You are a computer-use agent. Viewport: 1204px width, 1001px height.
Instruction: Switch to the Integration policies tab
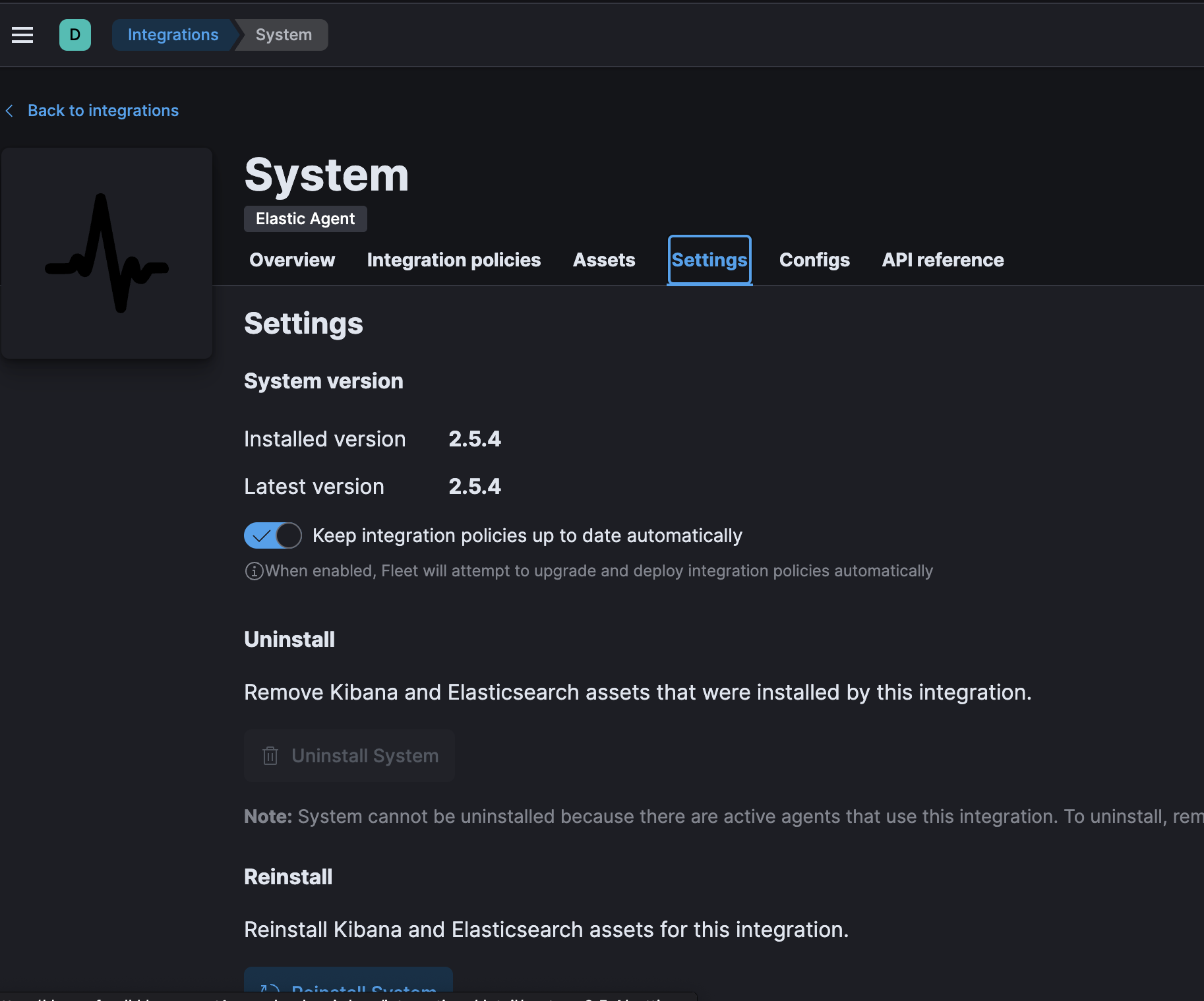click(x=454, y=260)
